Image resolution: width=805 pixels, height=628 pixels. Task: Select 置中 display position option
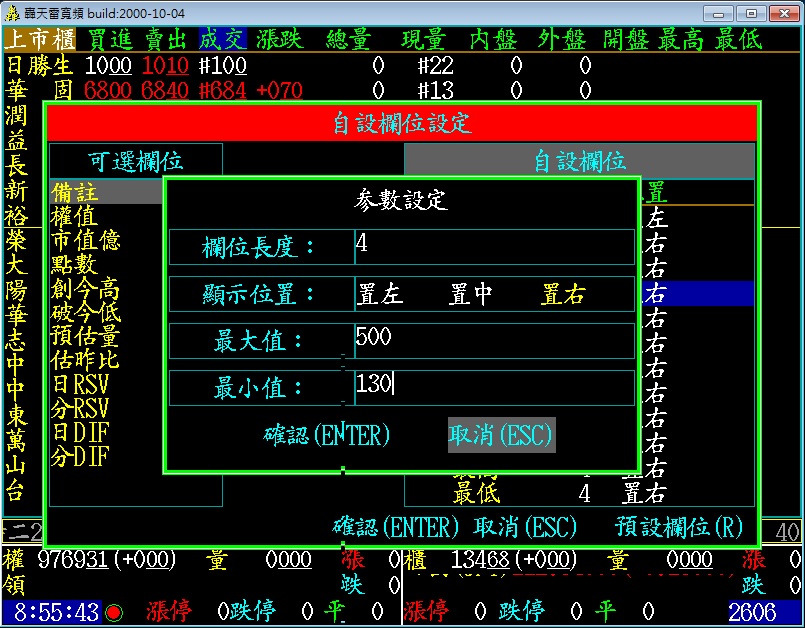[x=471, y=294]
